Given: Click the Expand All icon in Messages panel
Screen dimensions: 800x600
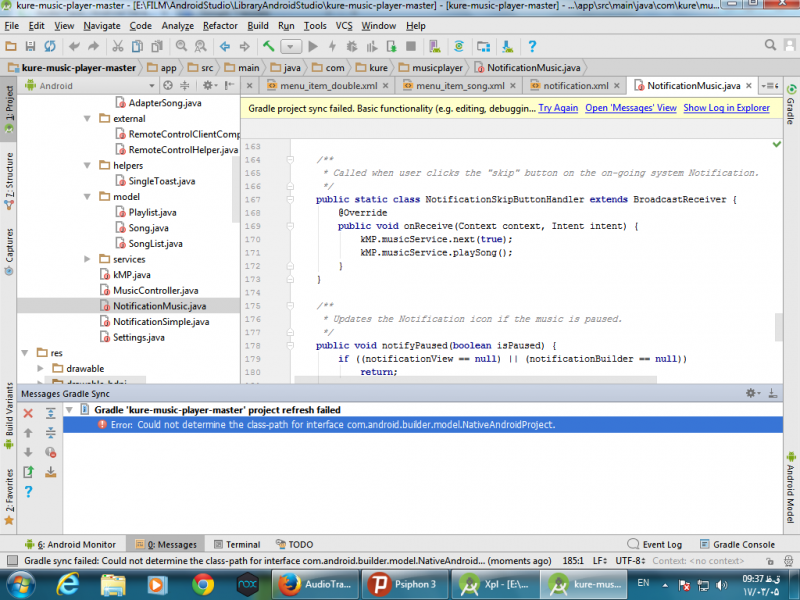Looking at the screenshot, I should [50, 411].
